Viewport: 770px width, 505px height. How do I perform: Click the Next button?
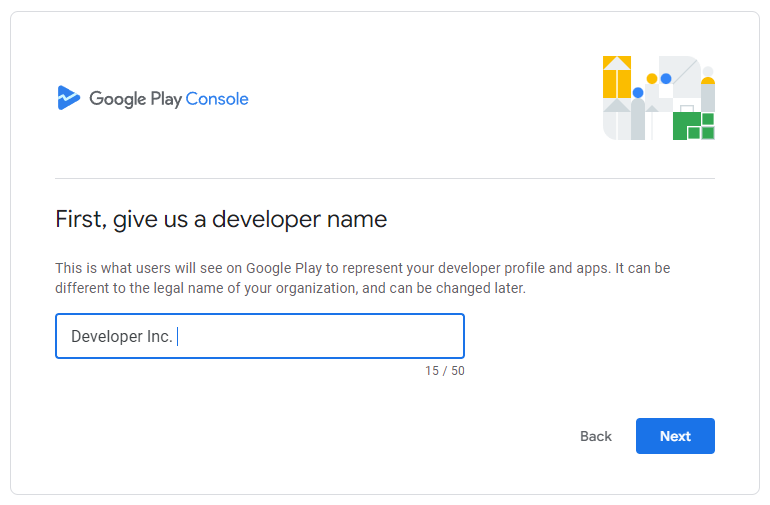pyautogui.click(x=675, y=436)
